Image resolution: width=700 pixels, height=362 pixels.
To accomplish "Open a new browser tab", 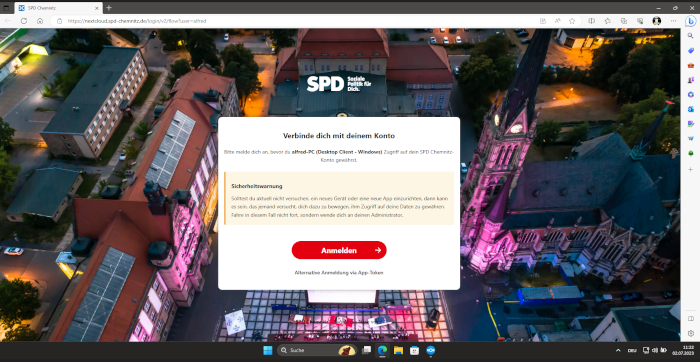I will (109, 8).
